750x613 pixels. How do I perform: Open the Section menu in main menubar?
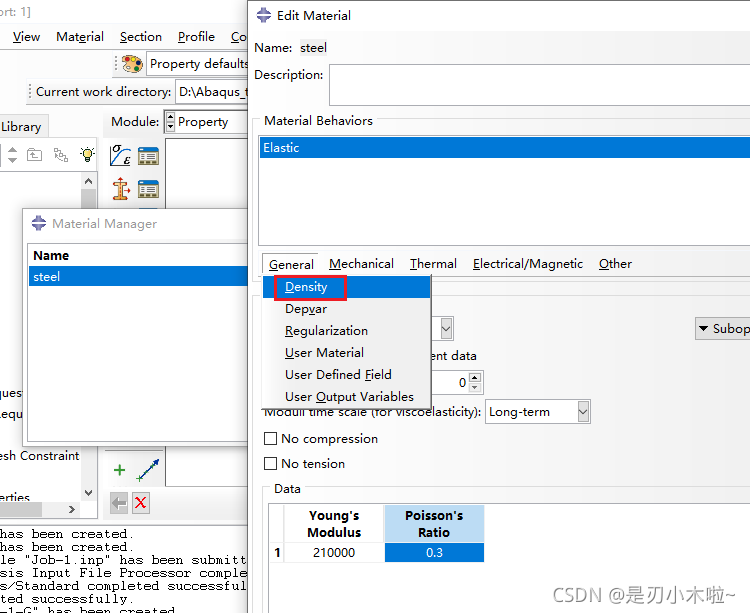click(x=141, y=37)
